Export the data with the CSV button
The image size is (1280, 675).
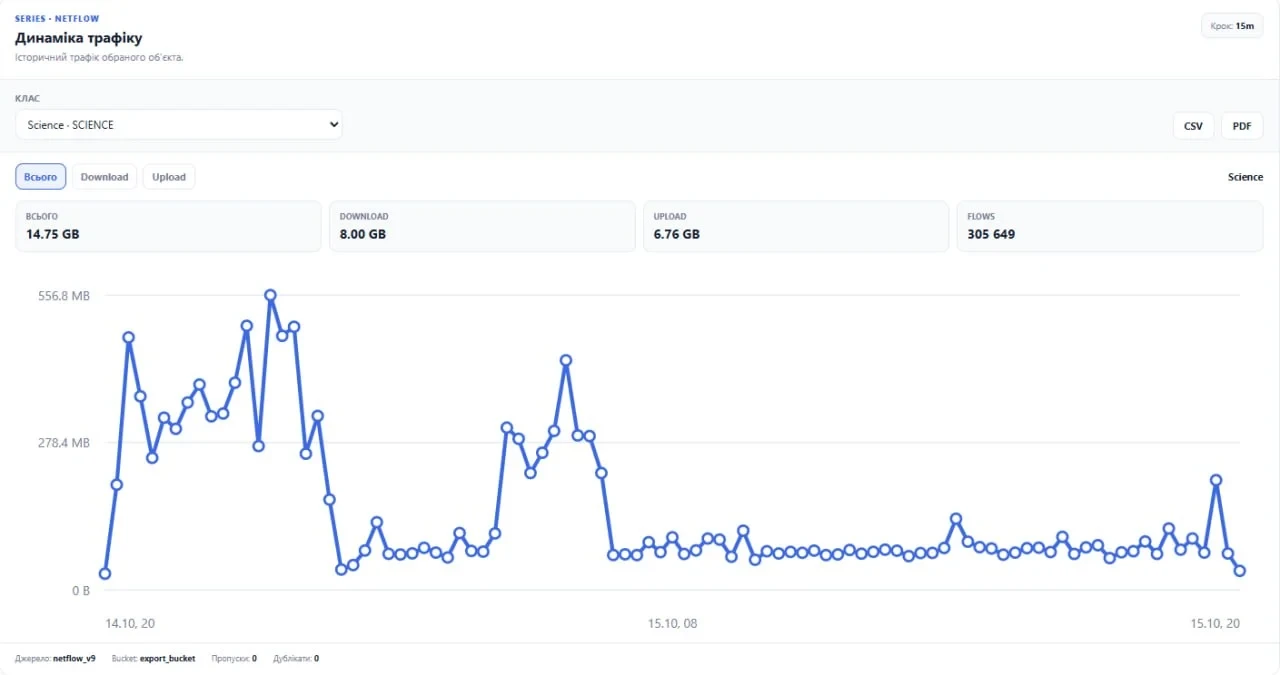click(1193, 126)
